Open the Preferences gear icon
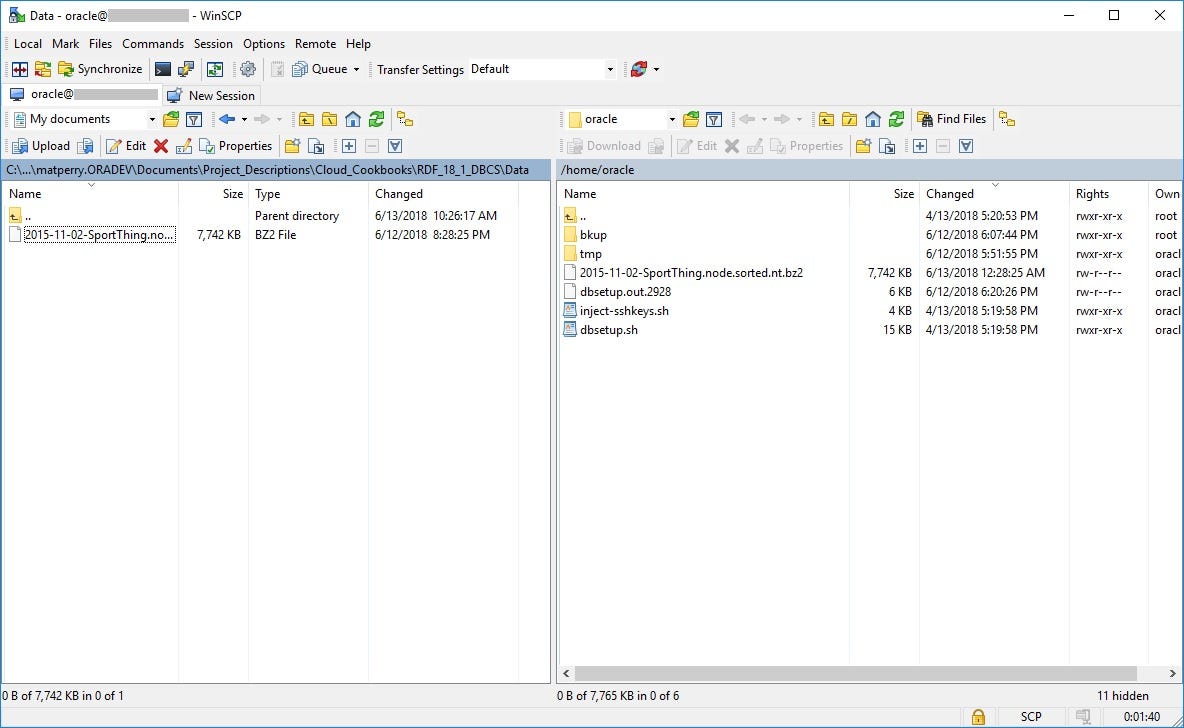Image resolution: width=1184 pixels, height=728 pixels. (248, 69)
